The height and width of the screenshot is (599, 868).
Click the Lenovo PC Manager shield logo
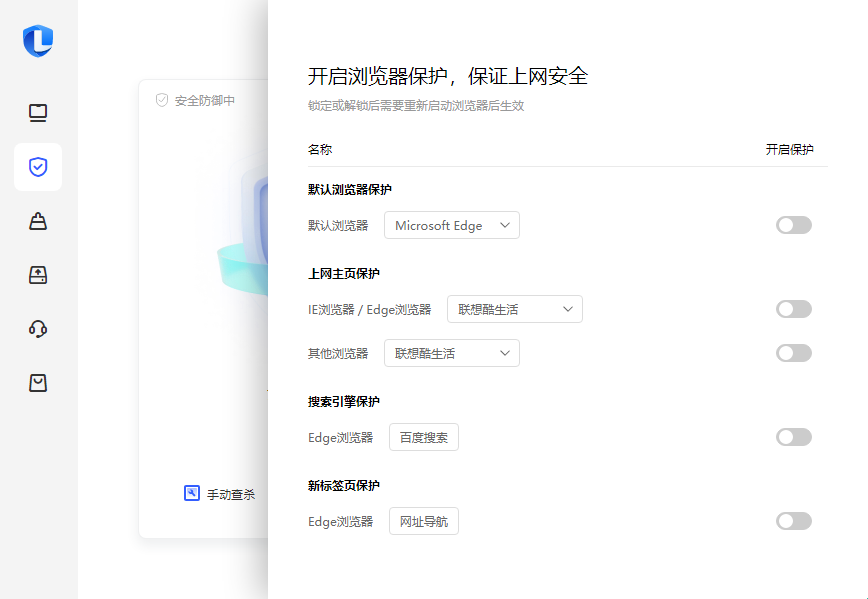point(38,40)
